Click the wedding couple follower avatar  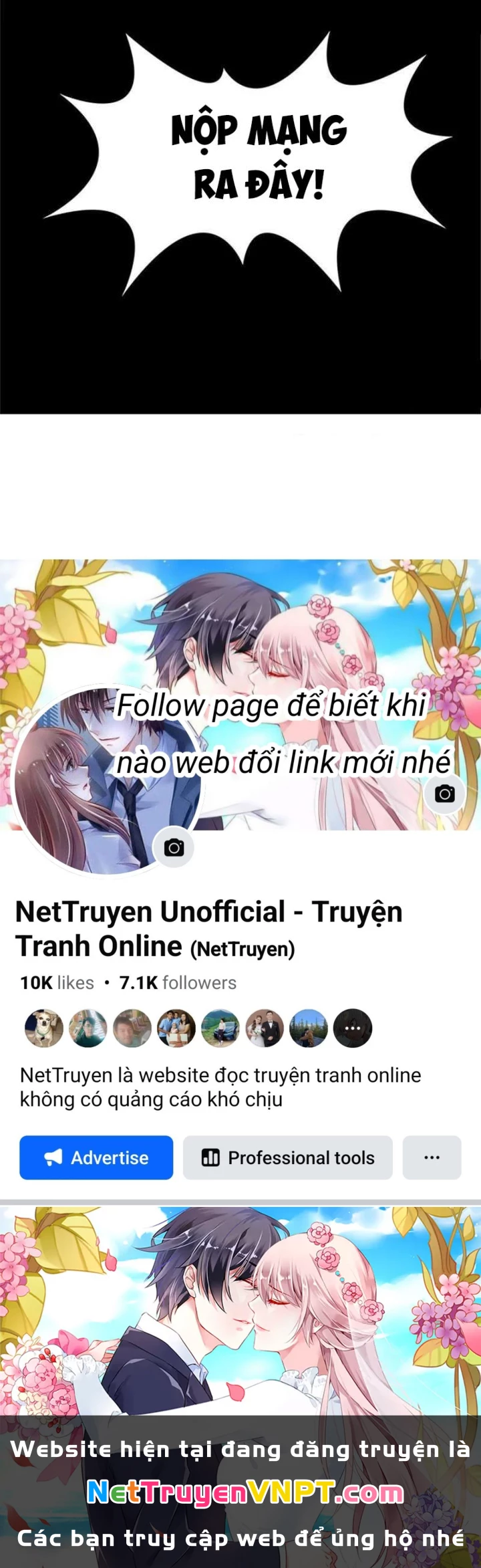(265, 1028)
